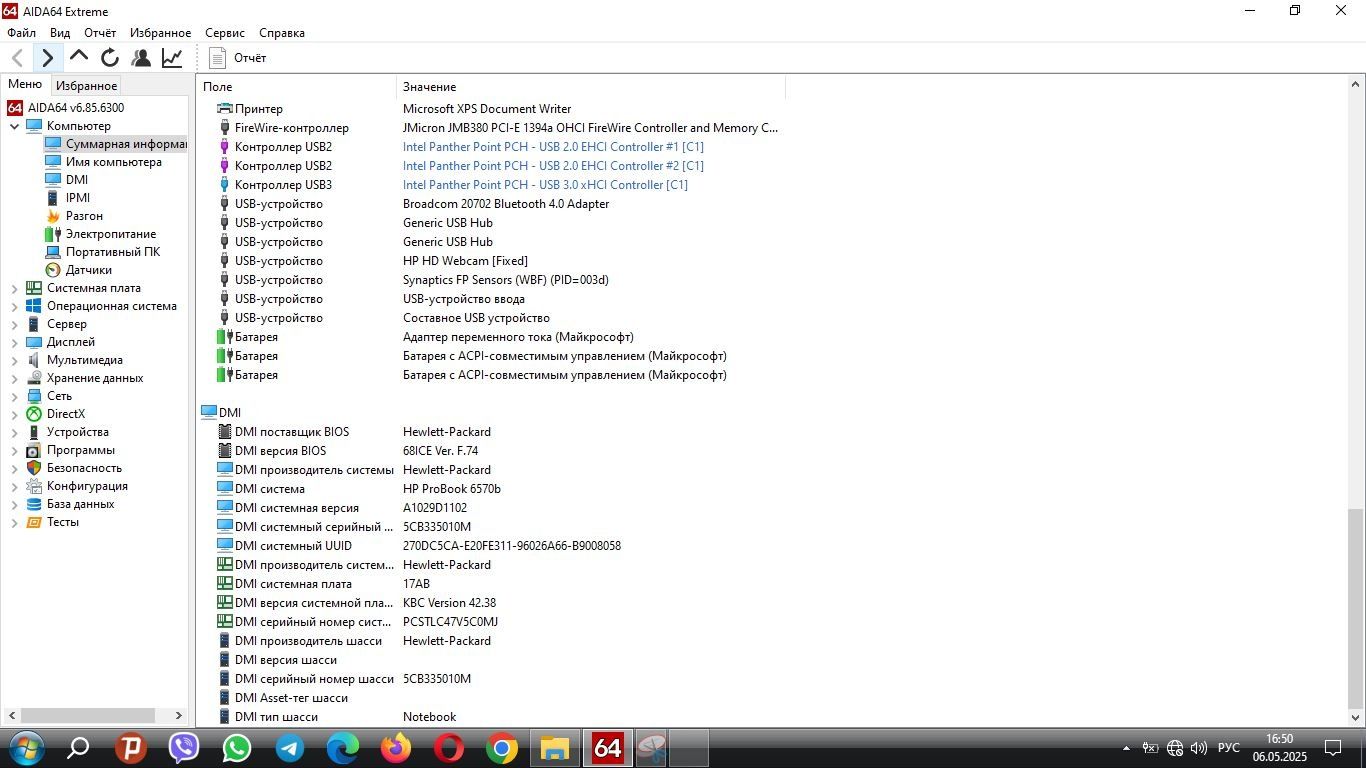This screenshot has width=1366, height=768.
Task: Switch to the Избранное tab
Action: coord(86,86)
